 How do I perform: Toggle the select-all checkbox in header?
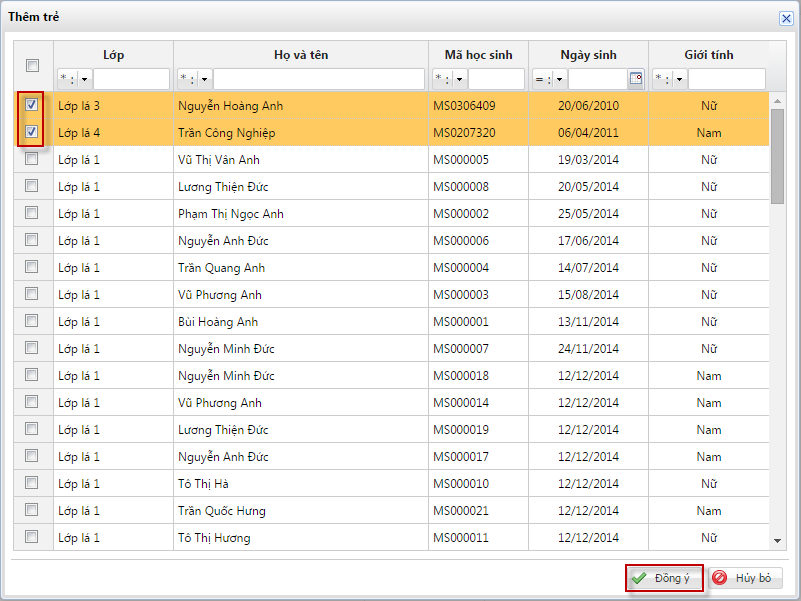(32, 66)
